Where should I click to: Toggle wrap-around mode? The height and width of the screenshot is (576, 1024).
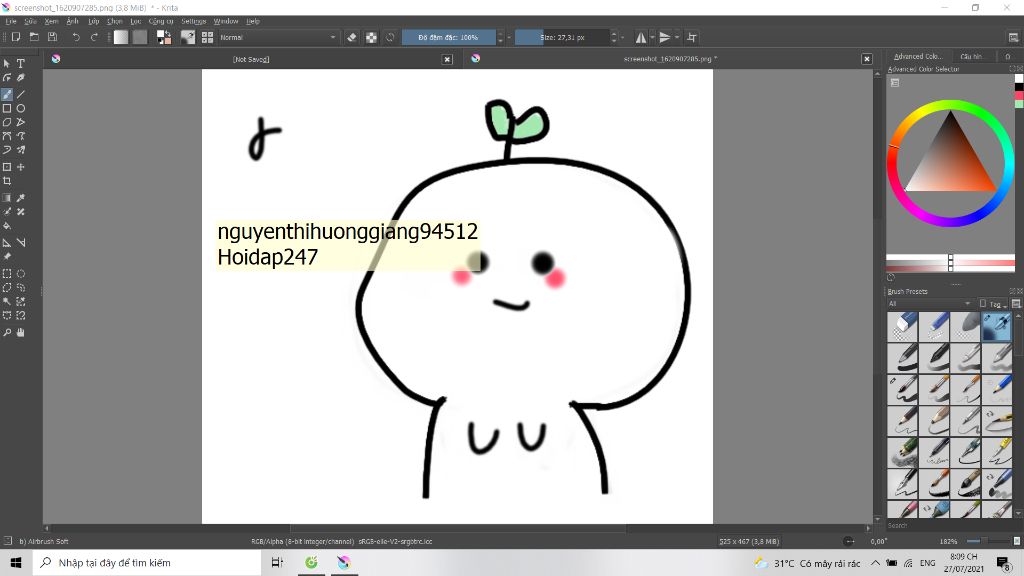pyautogui.click(x=692, y=37)
